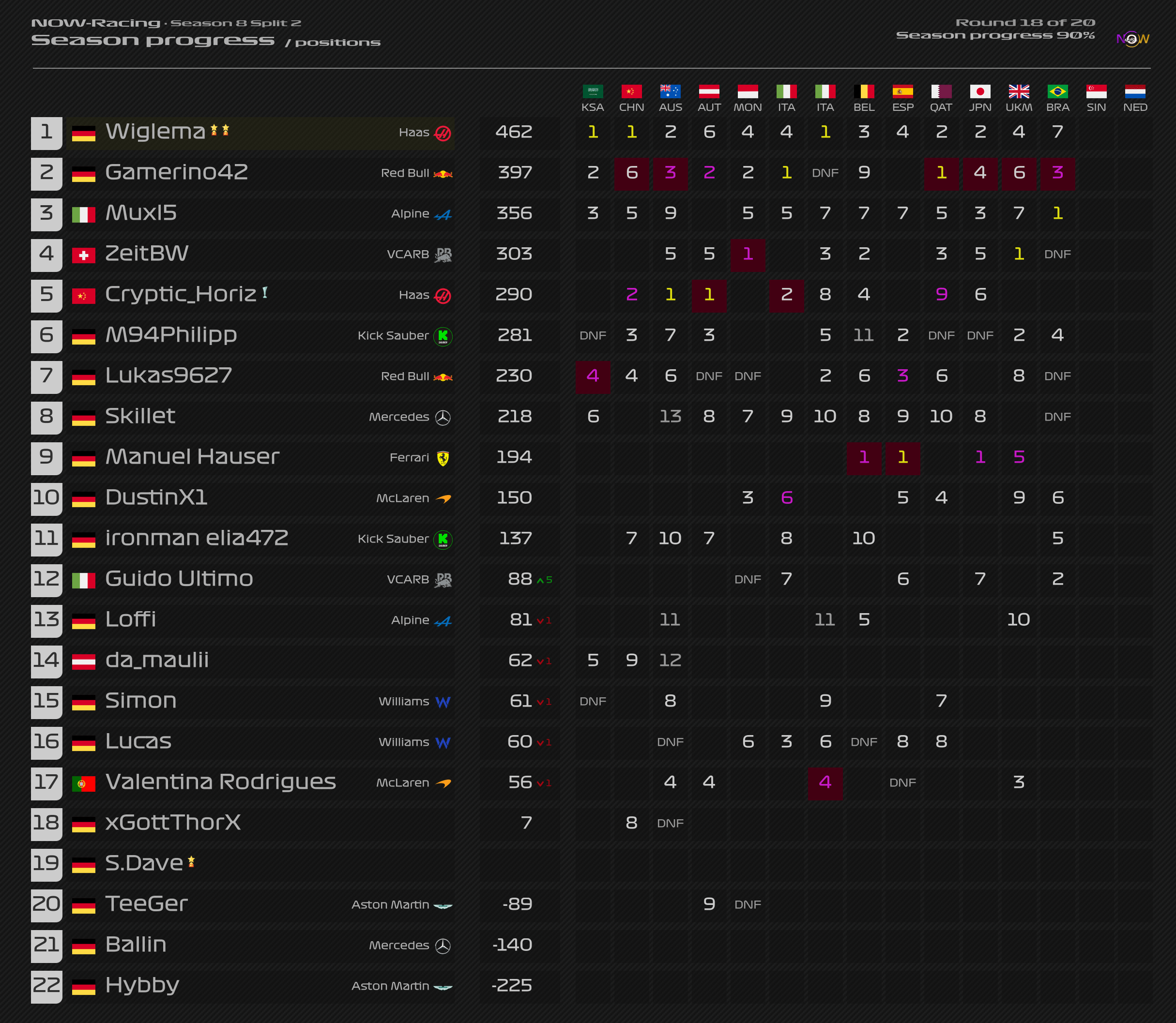Screen dimensions: 1176x1023
Task: Click the Saudi Arabia KSA flag header
Action: tap(592, 91)
